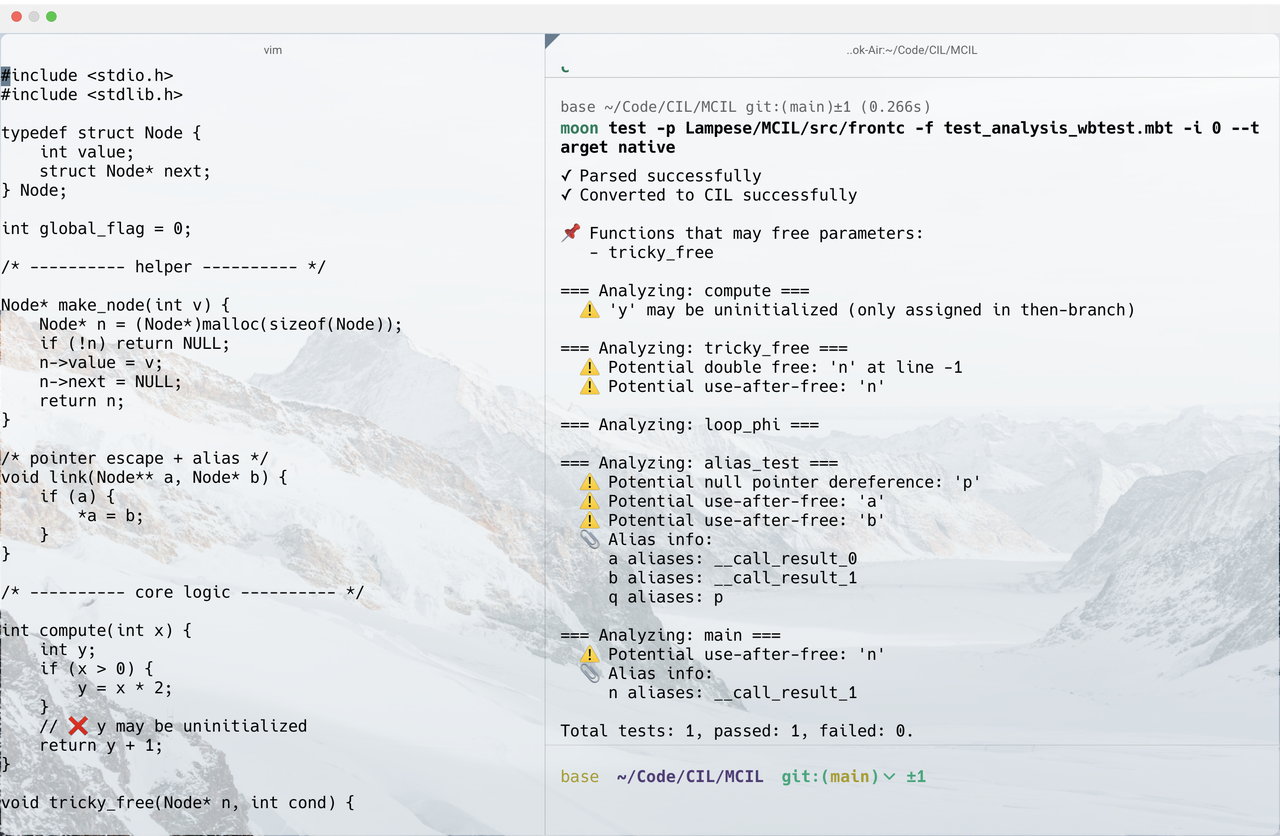The image size is (1280, 836).
Task: Click the pushpin icon beside "Functions that may free parameters"
Action: [571, 233]
